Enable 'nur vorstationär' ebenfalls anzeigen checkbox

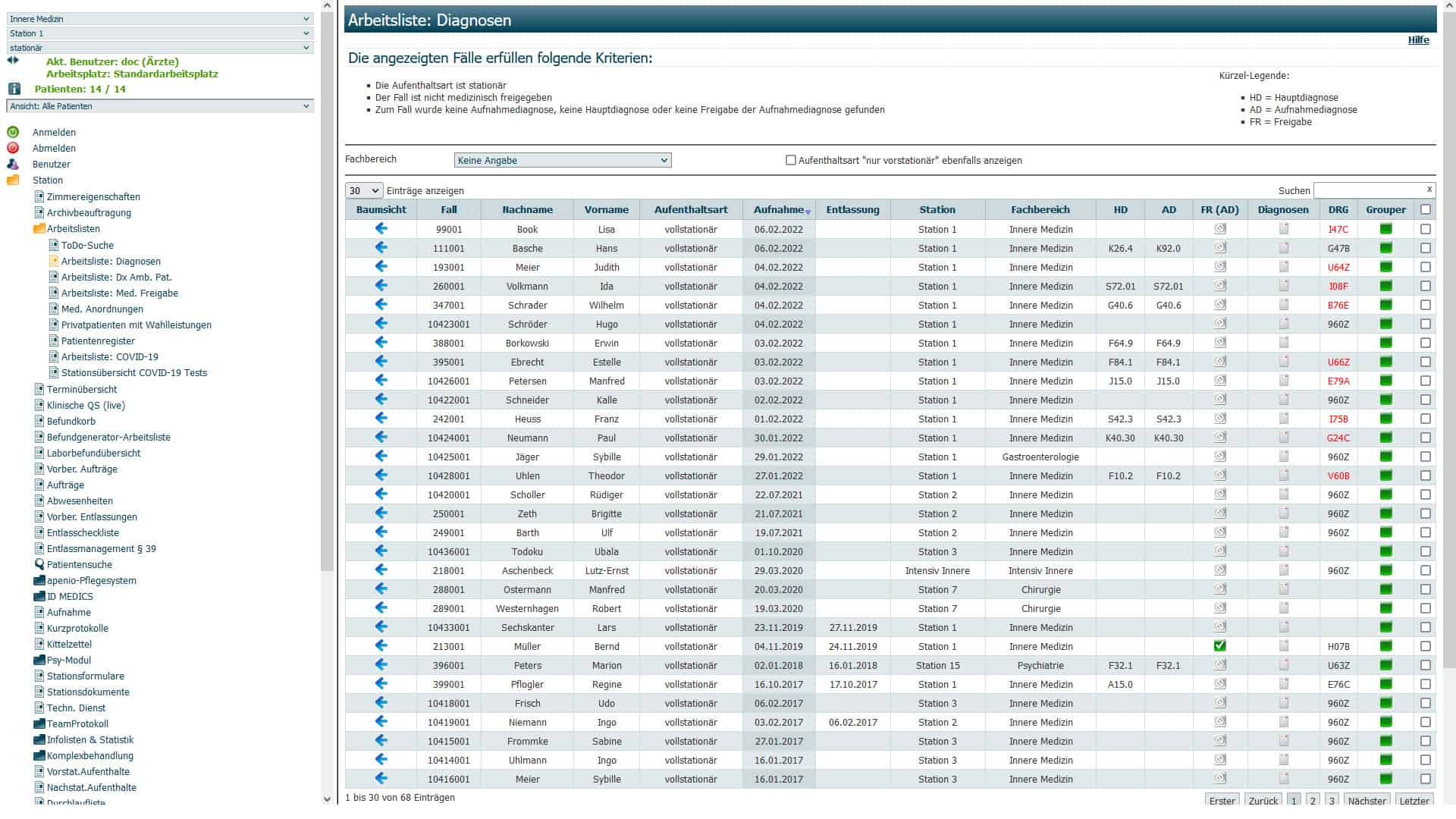pyautogui.click(x=791, y=160)
